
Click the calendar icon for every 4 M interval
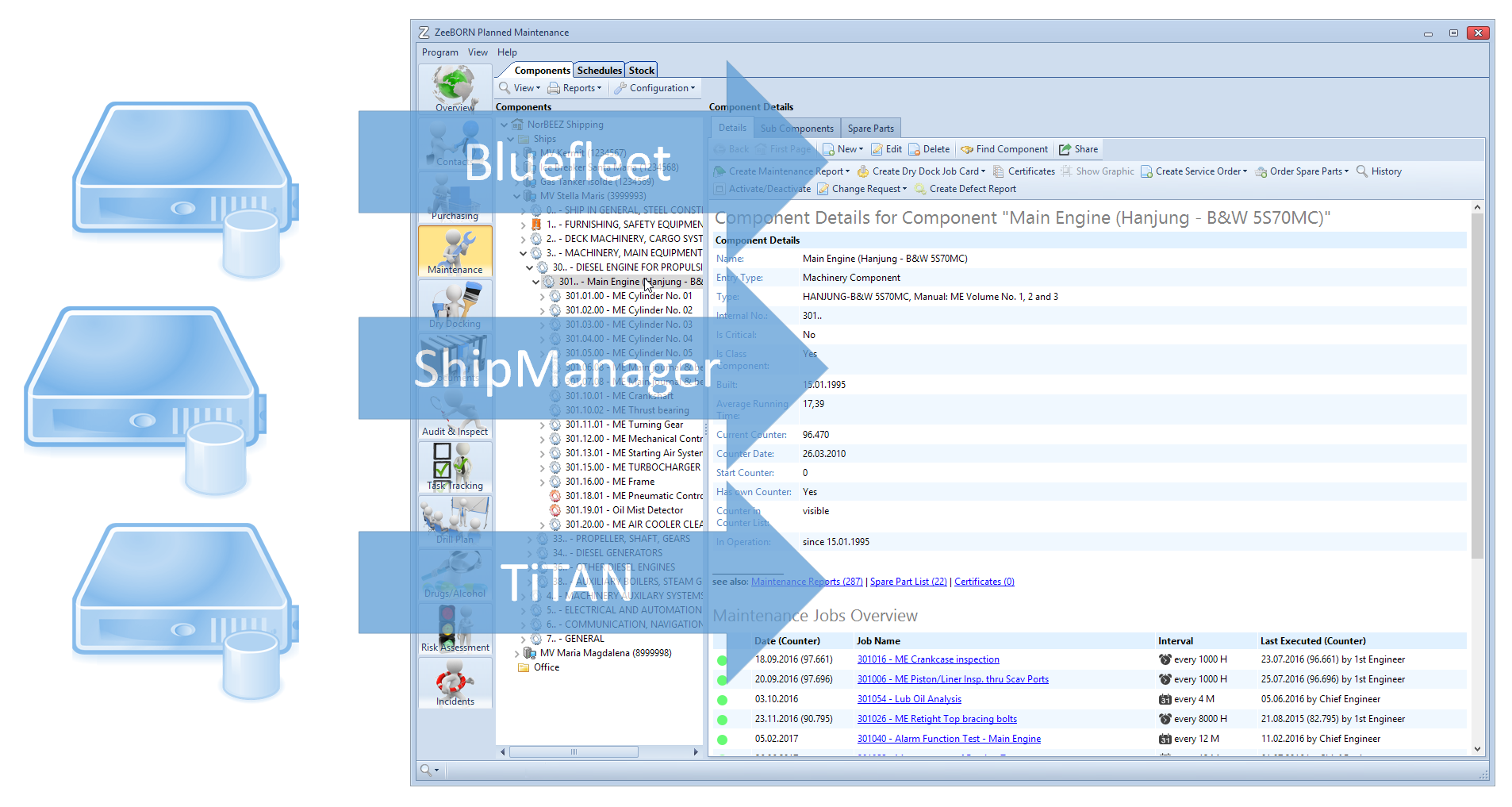coord(1165,700)
